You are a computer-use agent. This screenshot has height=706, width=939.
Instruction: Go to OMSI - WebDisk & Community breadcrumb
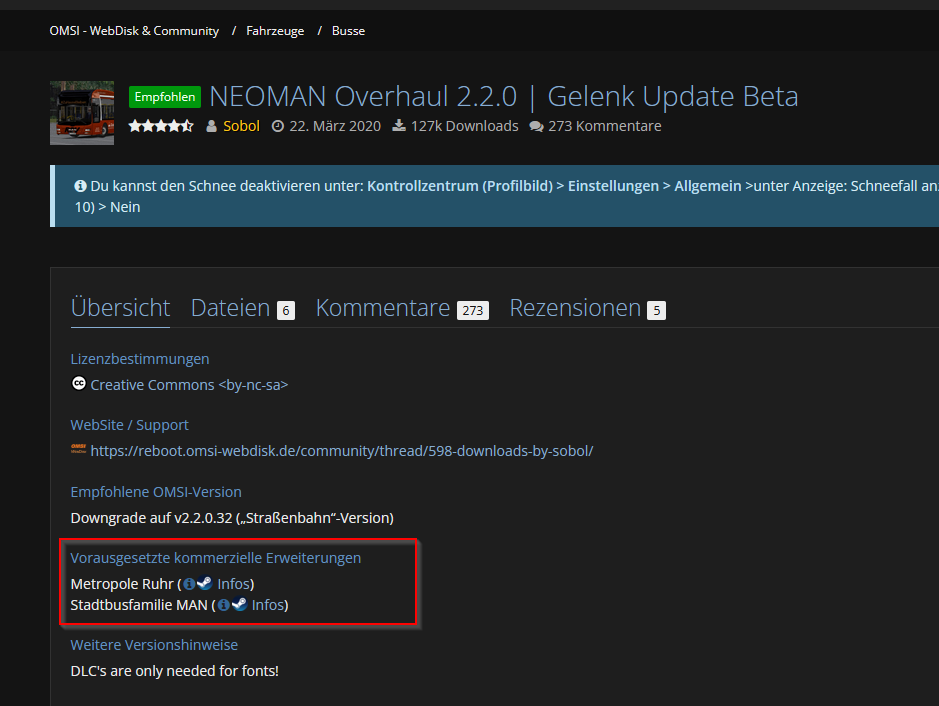click(134, 31)
